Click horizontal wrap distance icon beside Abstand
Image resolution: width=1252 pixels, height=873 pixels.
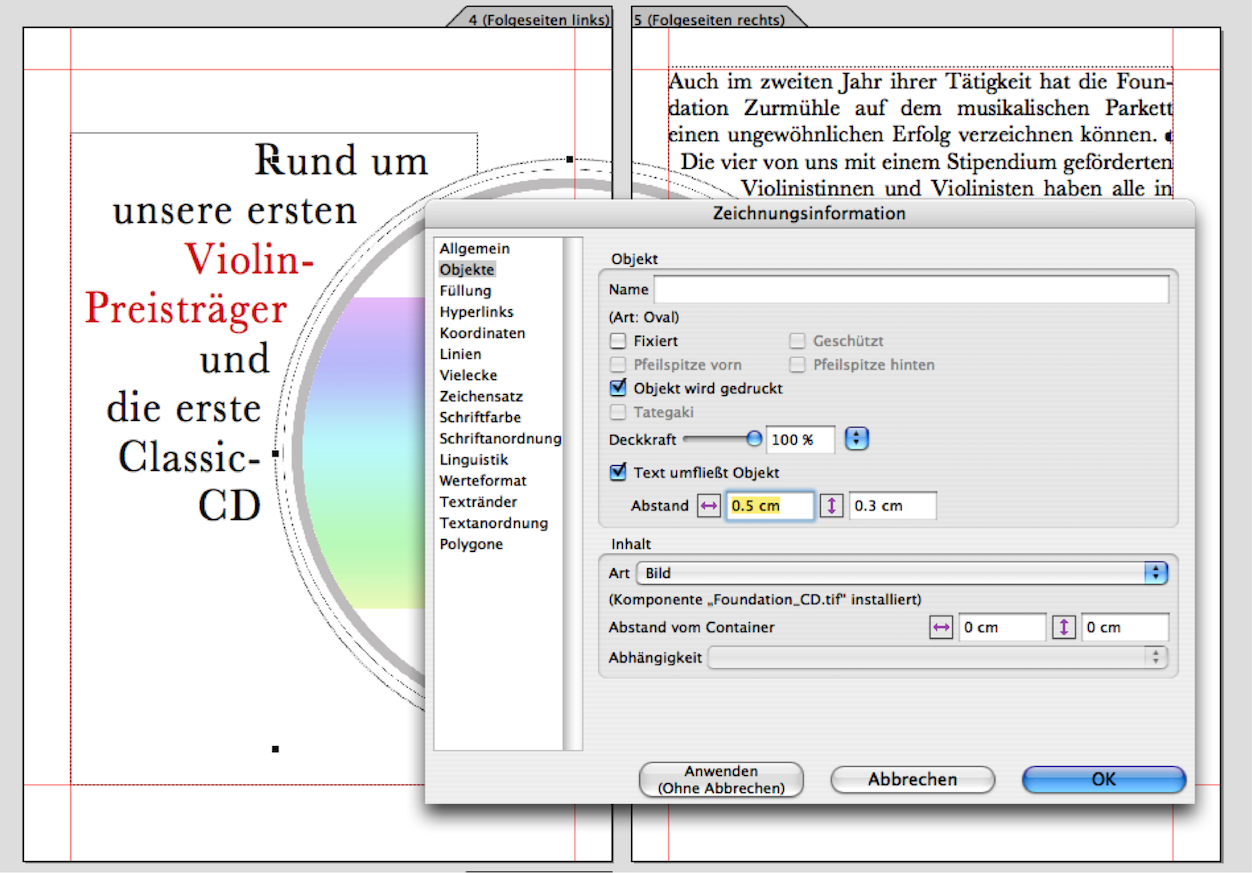pos(709,507)
